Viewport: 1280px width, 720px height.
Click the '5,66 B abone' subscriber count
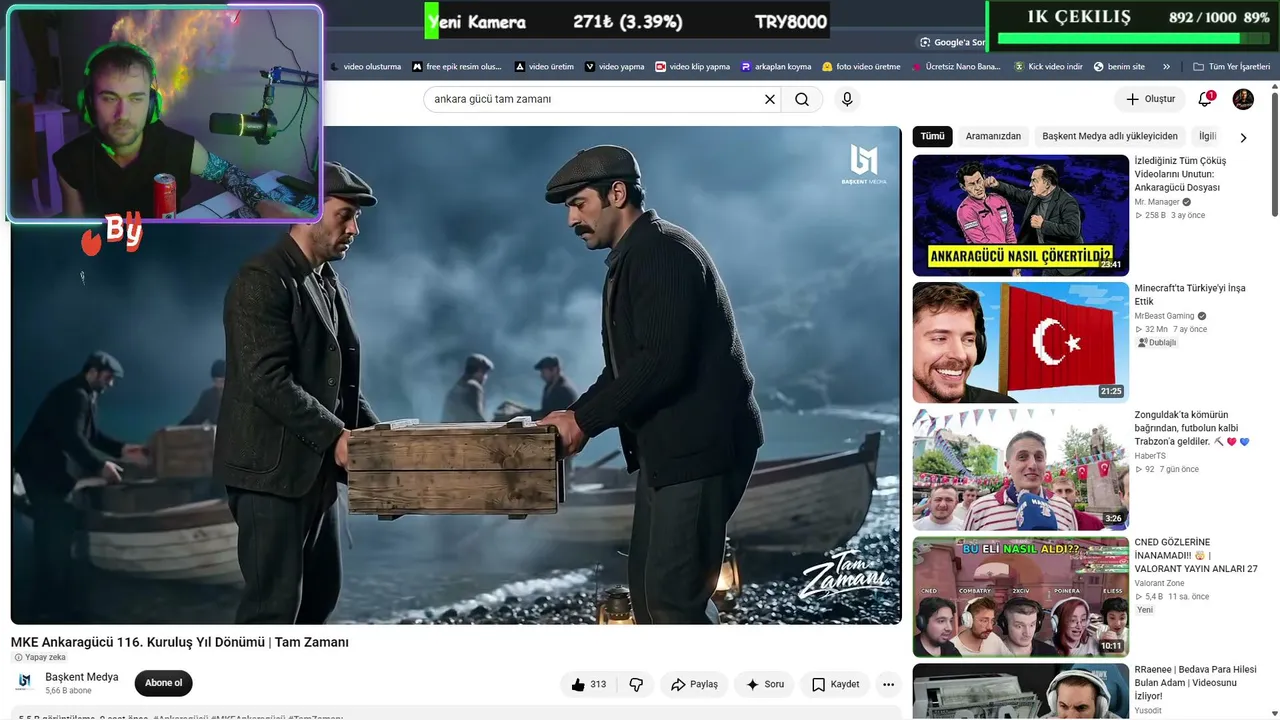68,691
